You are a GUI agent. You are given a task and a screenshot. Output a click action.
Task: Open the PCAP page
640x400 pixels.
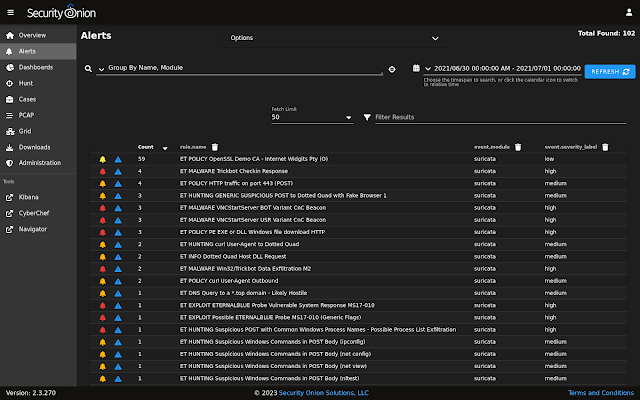38,115
